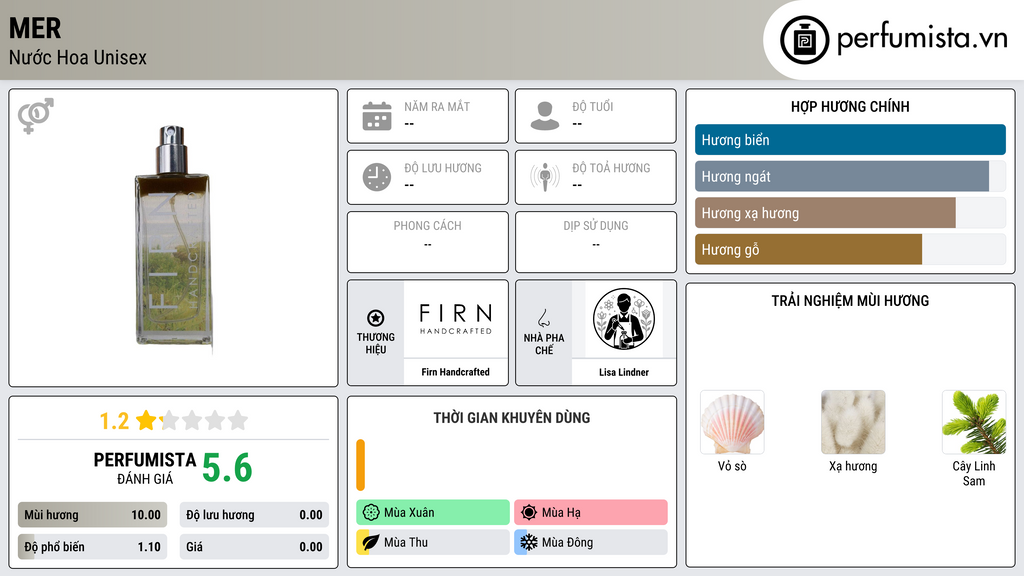
Task: Click the Độ lưu hương 0.00 score bar
Action: (x=254, y=515)
